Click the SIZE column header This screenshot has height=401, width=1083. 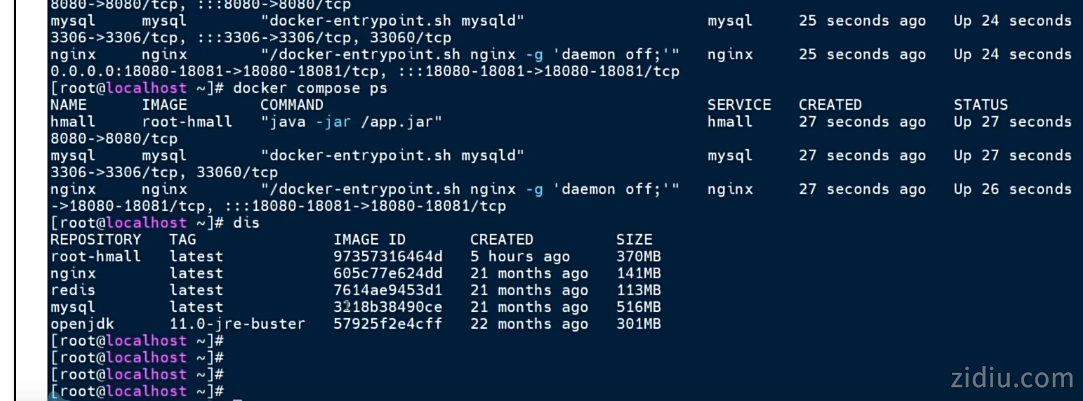coord(634,240)
